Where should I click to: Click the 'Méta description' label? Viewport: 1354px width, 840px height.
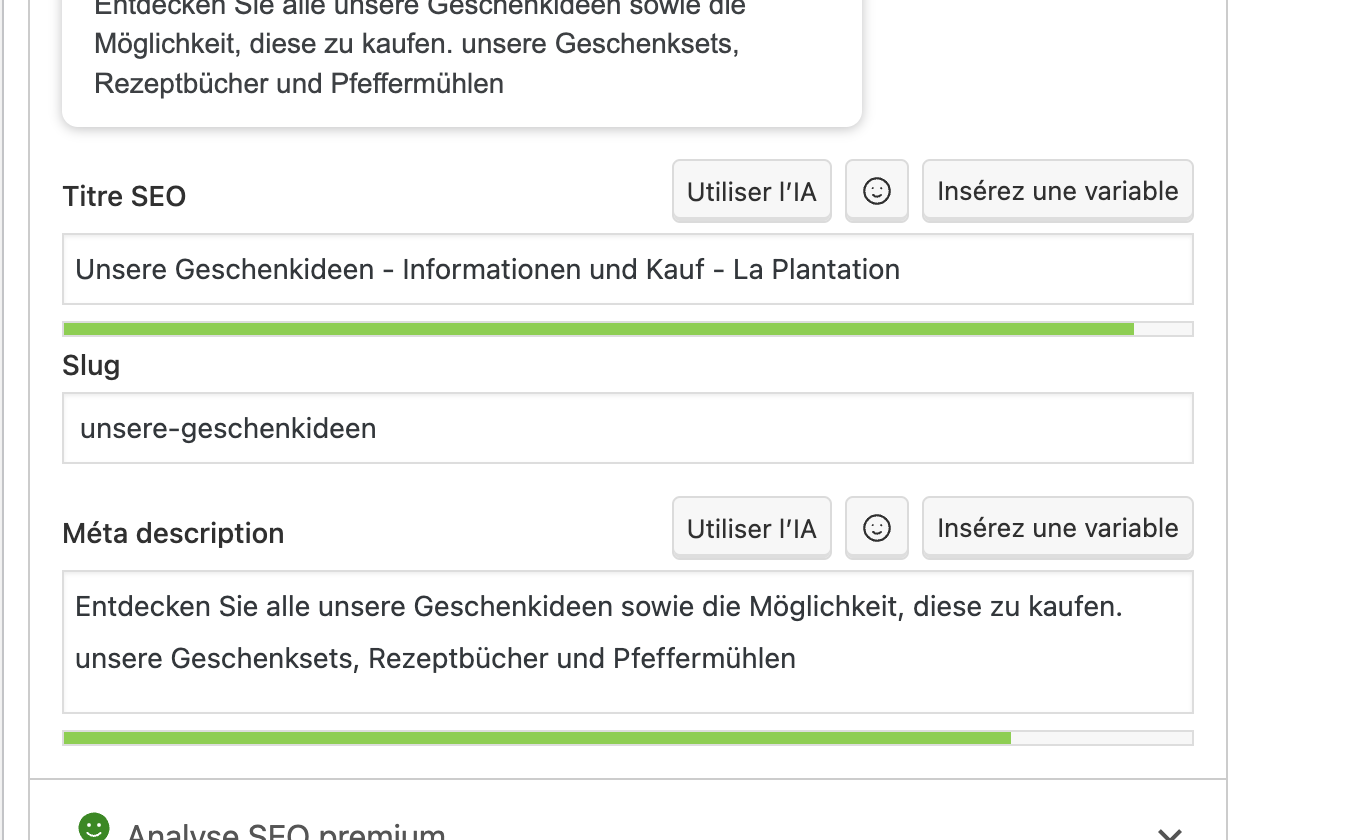coord(173,533)
